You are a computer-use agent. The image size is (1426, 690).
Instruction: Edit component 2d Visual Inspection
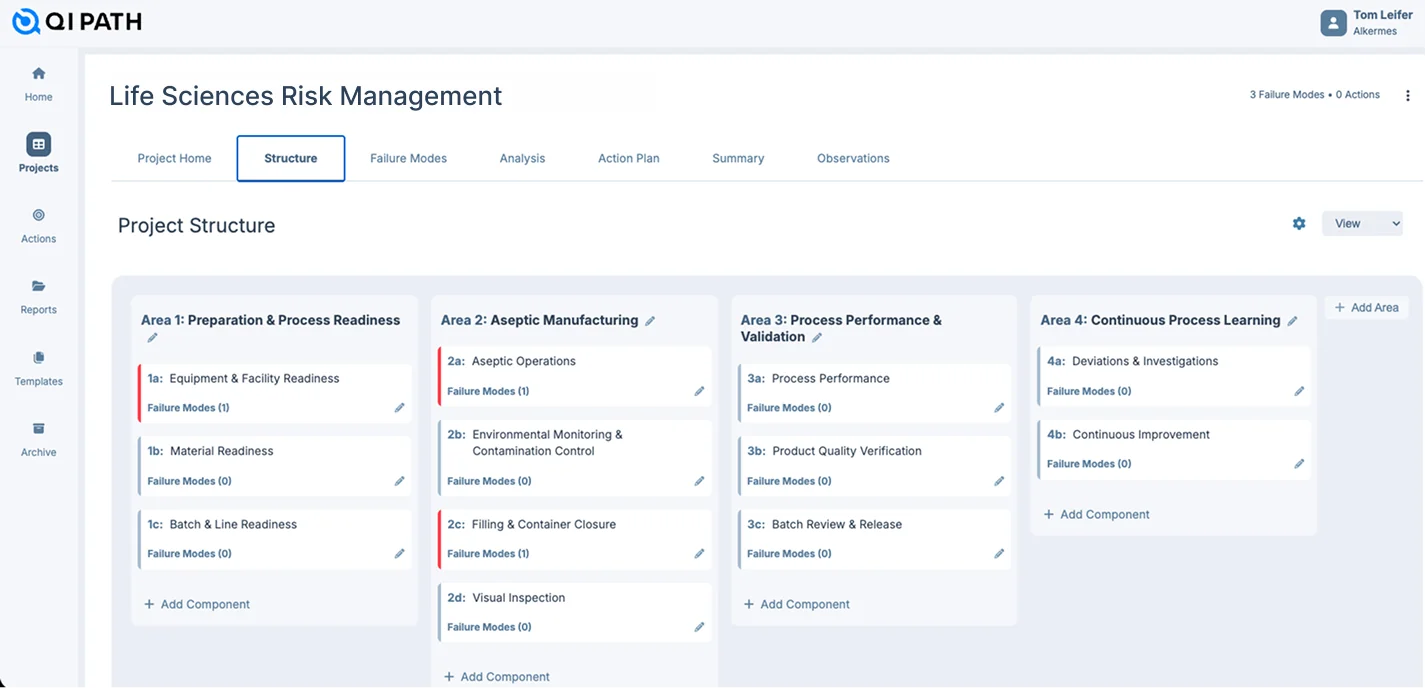click(x=699, y=627)
